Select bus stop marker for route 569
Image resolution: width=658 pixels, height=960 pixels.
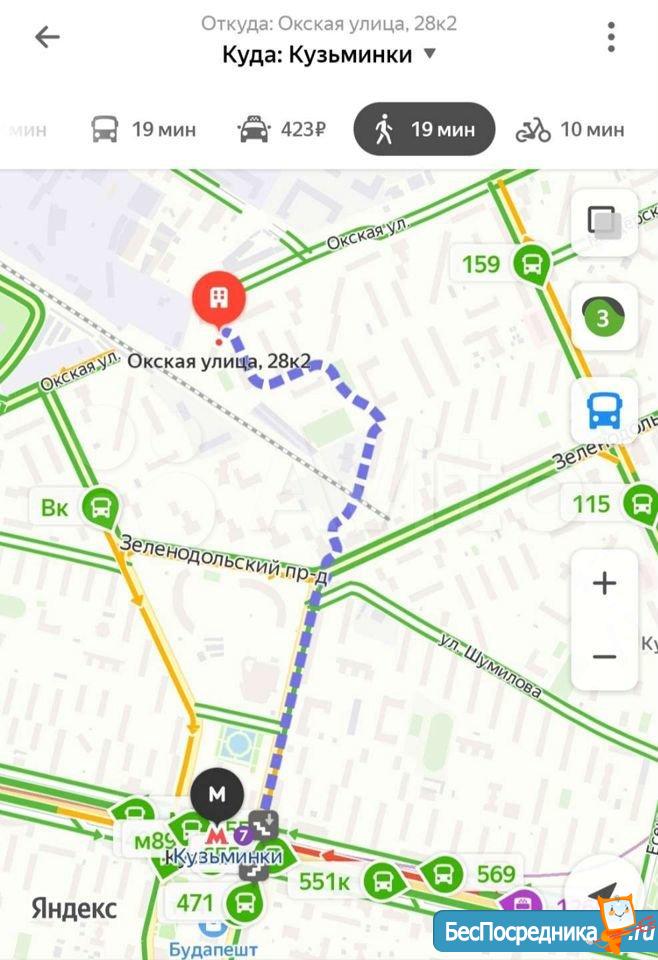pyautogui.click(x=443, y=874)
